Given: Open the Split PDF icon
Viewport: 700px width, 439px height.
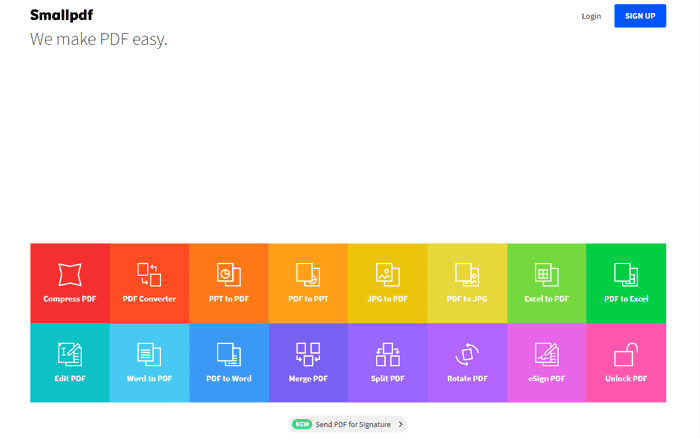Looking at the screenshot, I should click(x=388, y=354).
